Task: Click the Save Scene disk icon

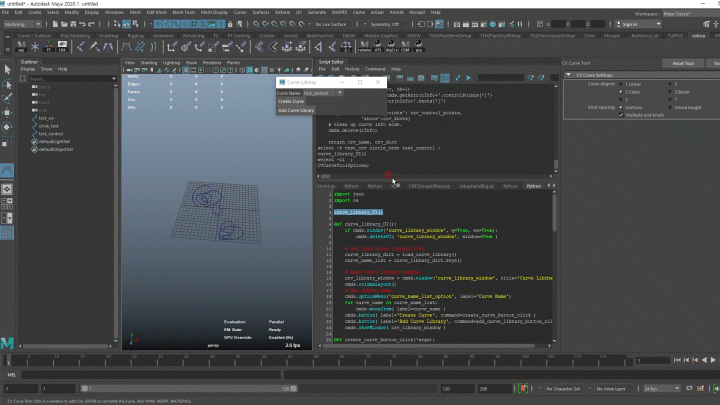Action: pos(73,24)
